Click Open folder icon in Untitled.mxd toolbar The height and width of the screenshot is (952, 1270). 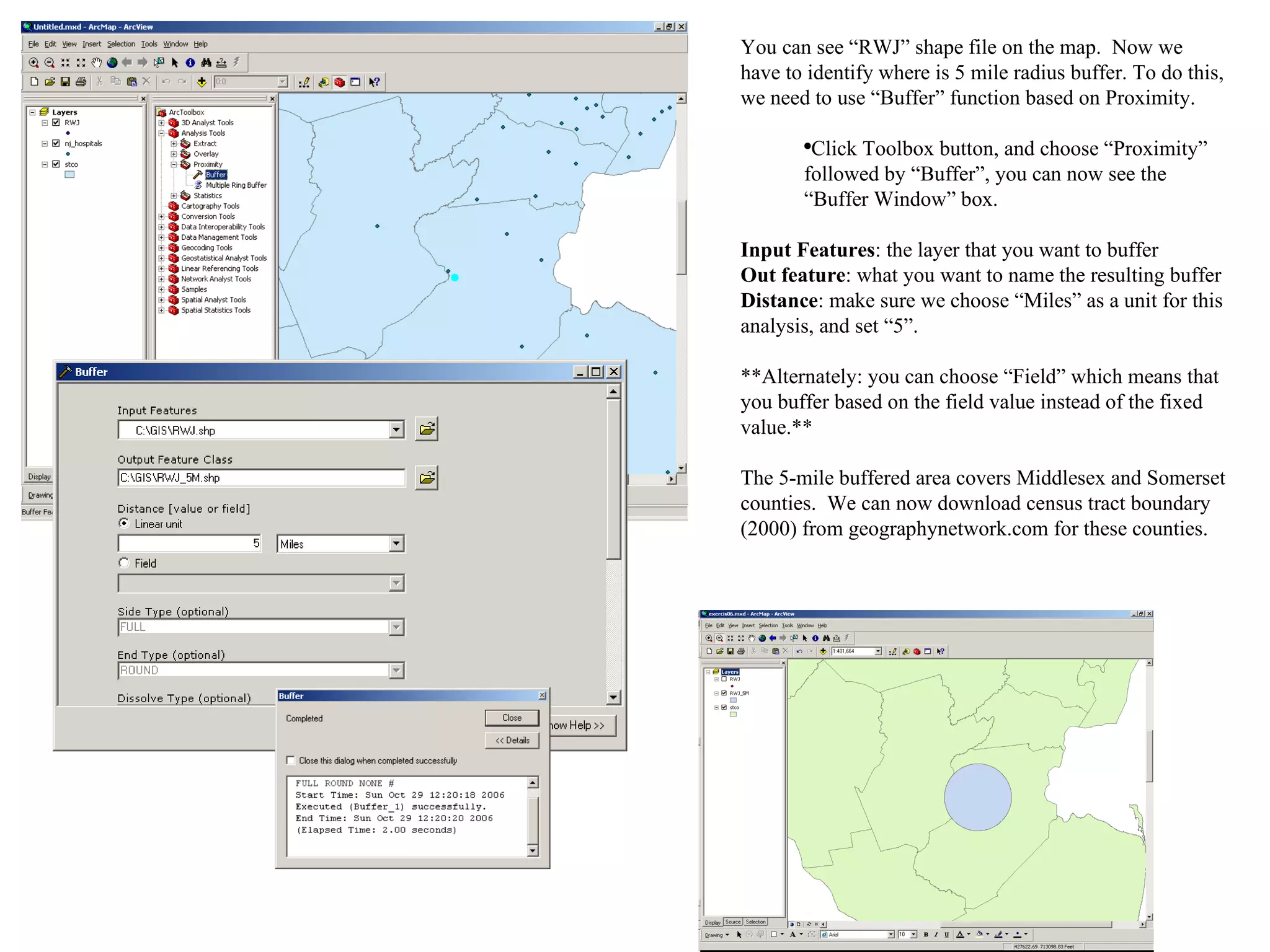(50, 82)
